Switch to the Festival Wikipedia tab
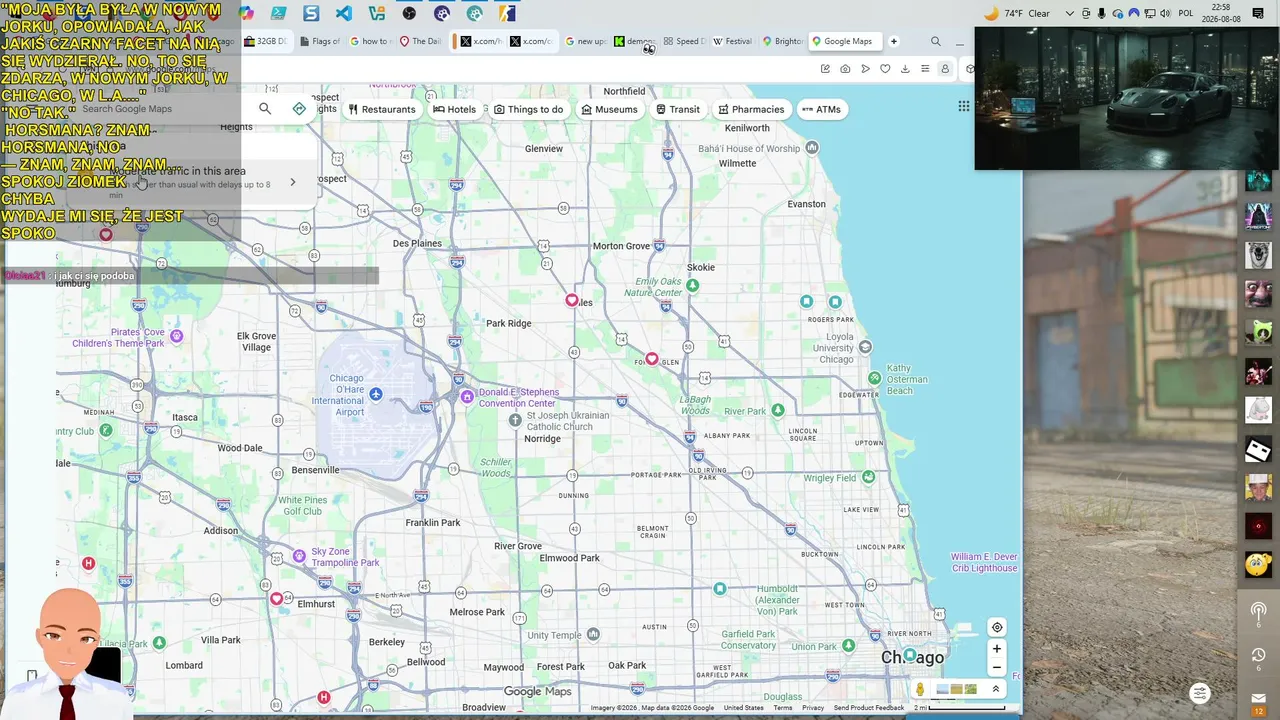This screenshot has width=1280, height=720. 732,42
